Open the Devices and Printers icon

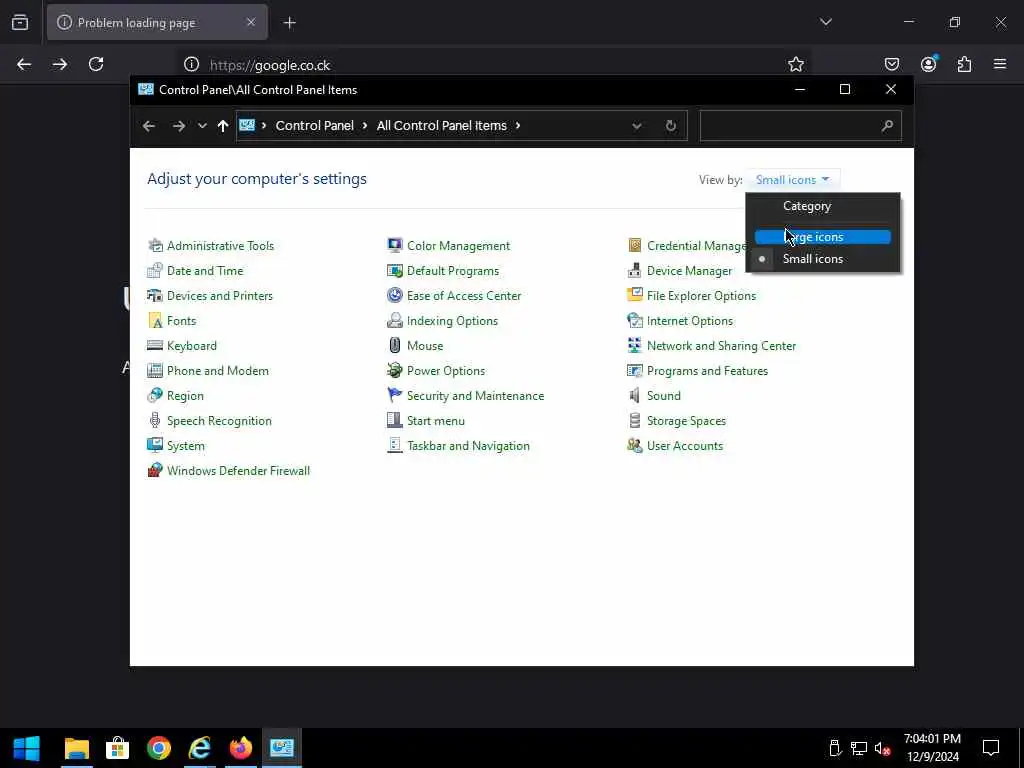click(x=155, y=295)
